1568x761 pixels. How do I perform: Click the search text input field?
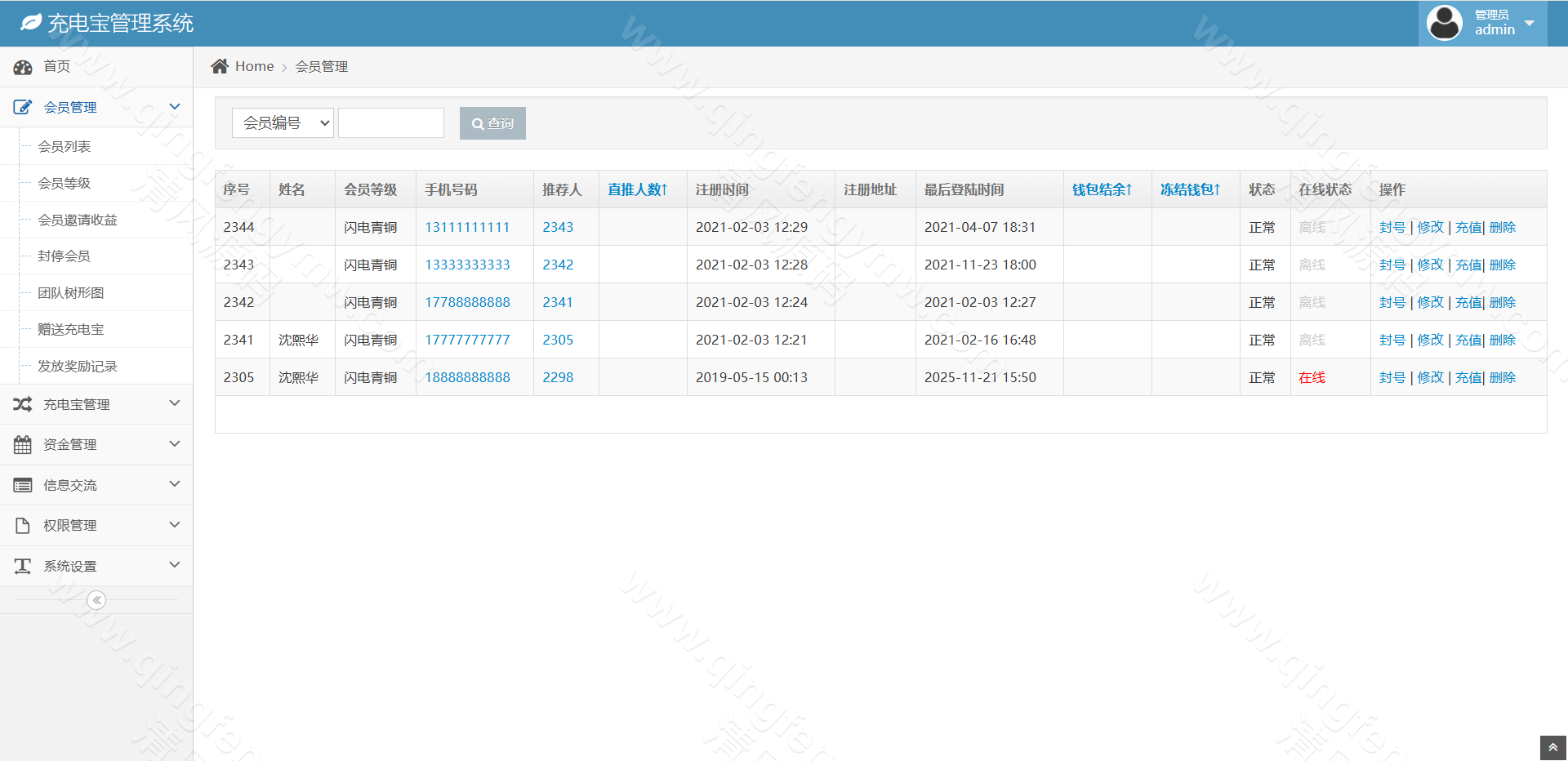click(391, 123)
